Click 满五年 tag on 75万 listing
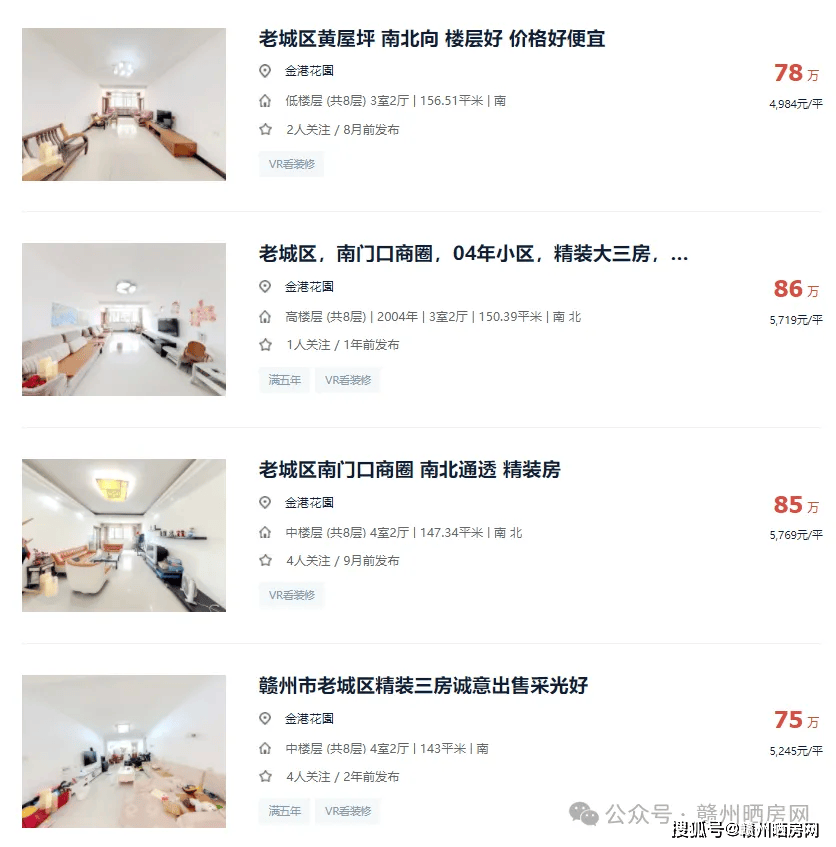 (285, 811)
